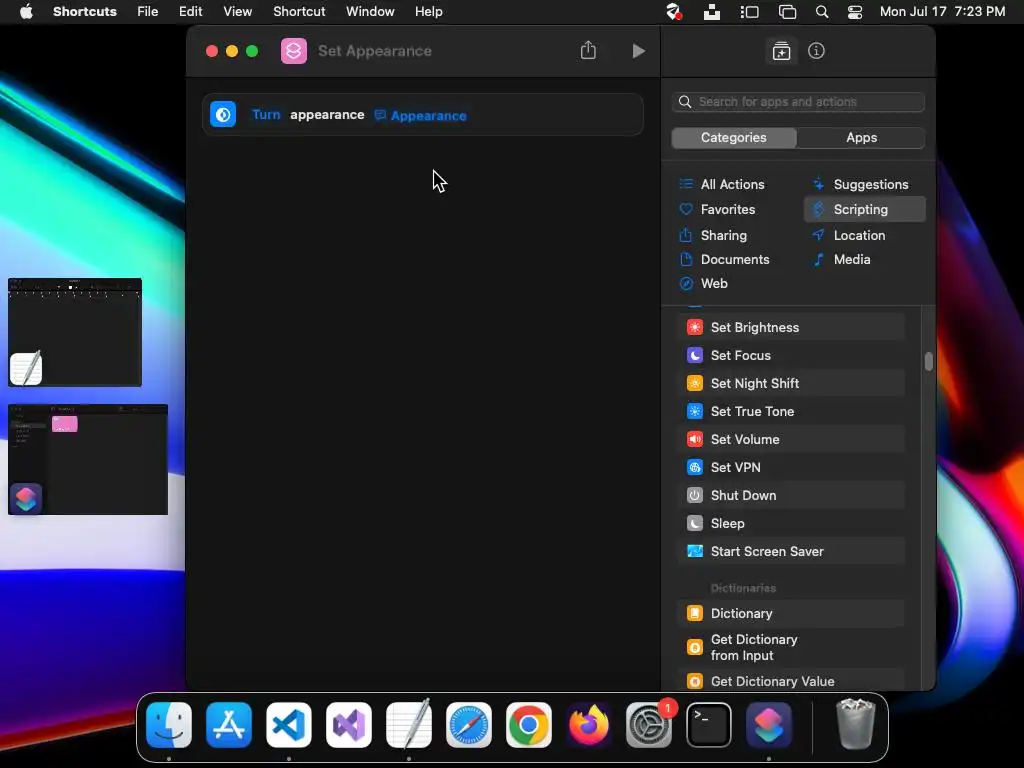The width and height of the screenshot is (1024, 768).
Task: Launch Visual Studio from the Dock
Action: 349,725
